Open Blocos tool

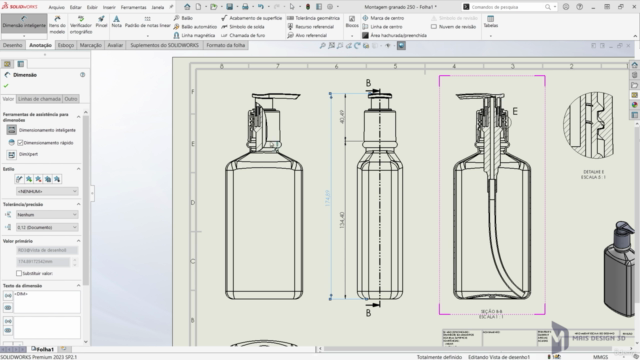click(x=352, y=22)
